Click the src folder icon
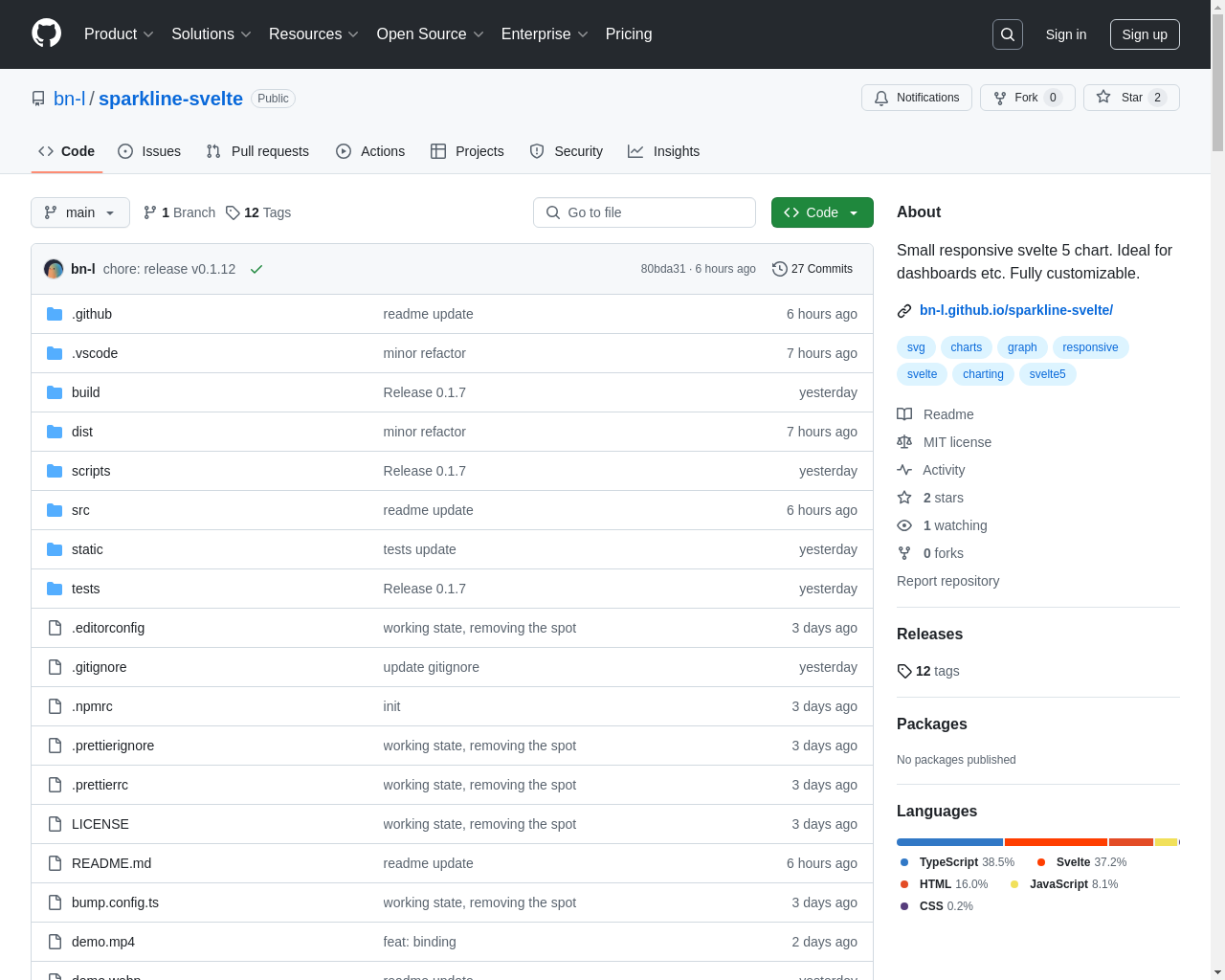Viewport: 1225px width, 980px height. (55, 510)
